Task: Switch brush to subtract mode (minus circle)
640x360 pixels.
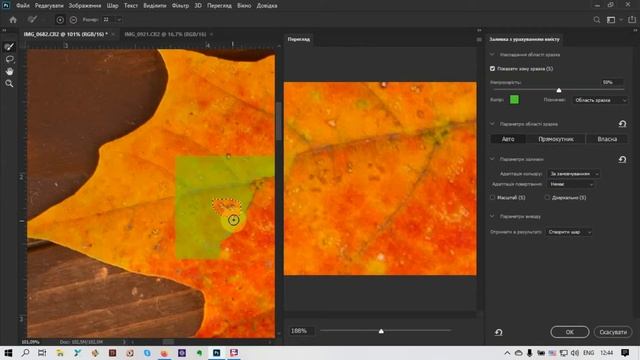Action: click(x=73, y=20)
